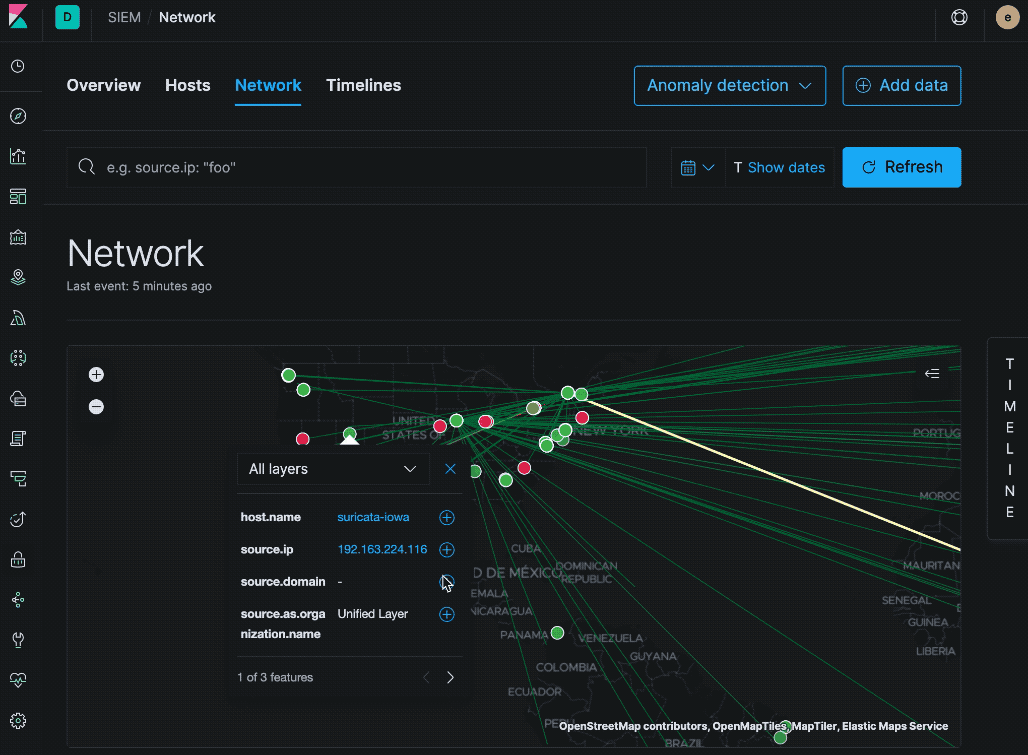1028x755 pixels.
Task: Click 'Unified Layer' organization value
Action: click(372, 614)
